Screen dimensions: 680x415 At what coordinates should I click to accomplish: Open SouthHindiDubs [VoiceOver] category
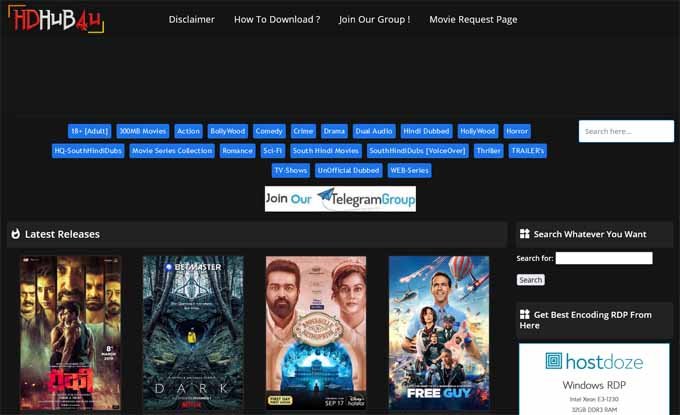[x=418, y=151]
